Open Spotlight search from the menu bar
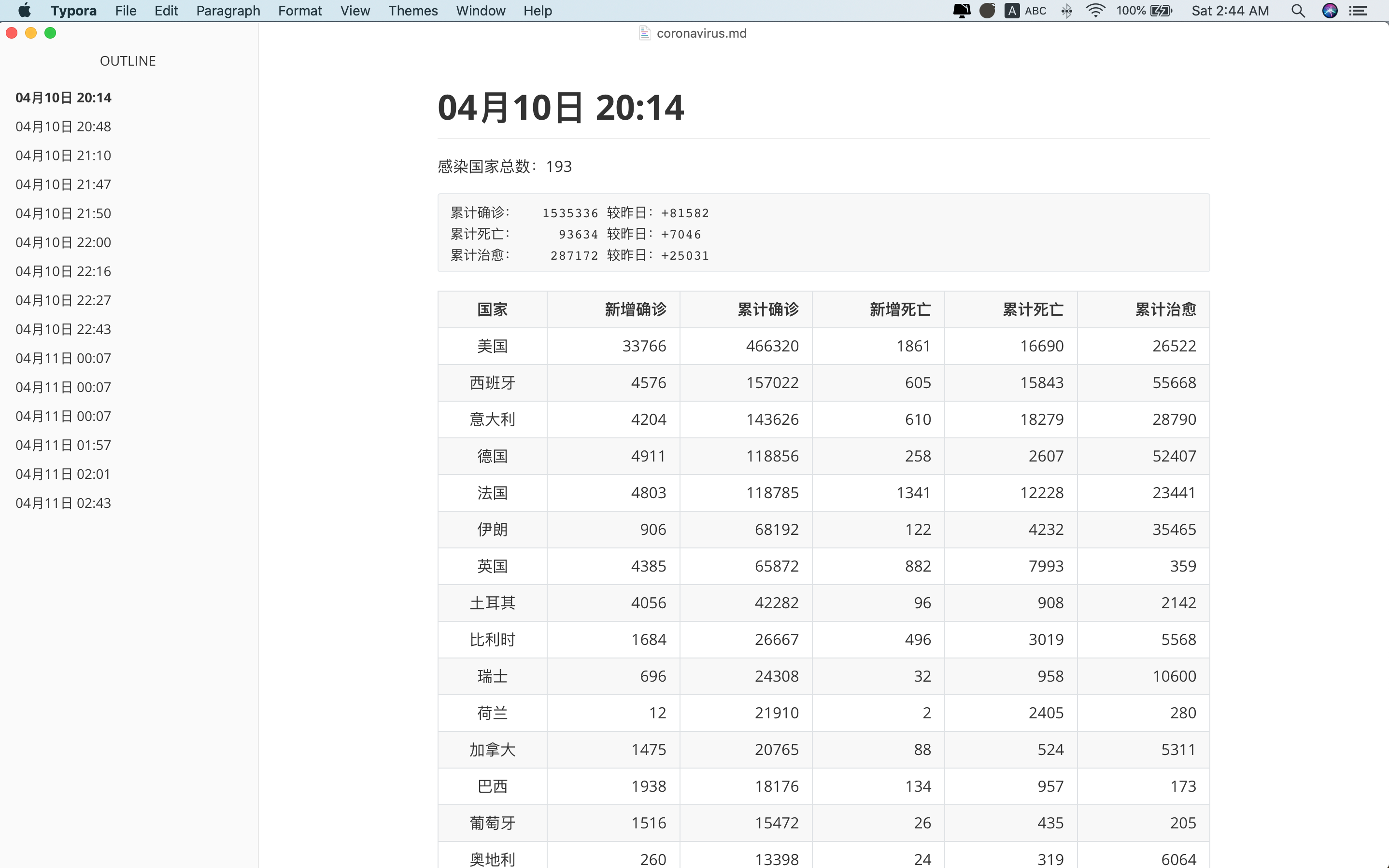1389x868 pixels. [x=1298, y=10]
